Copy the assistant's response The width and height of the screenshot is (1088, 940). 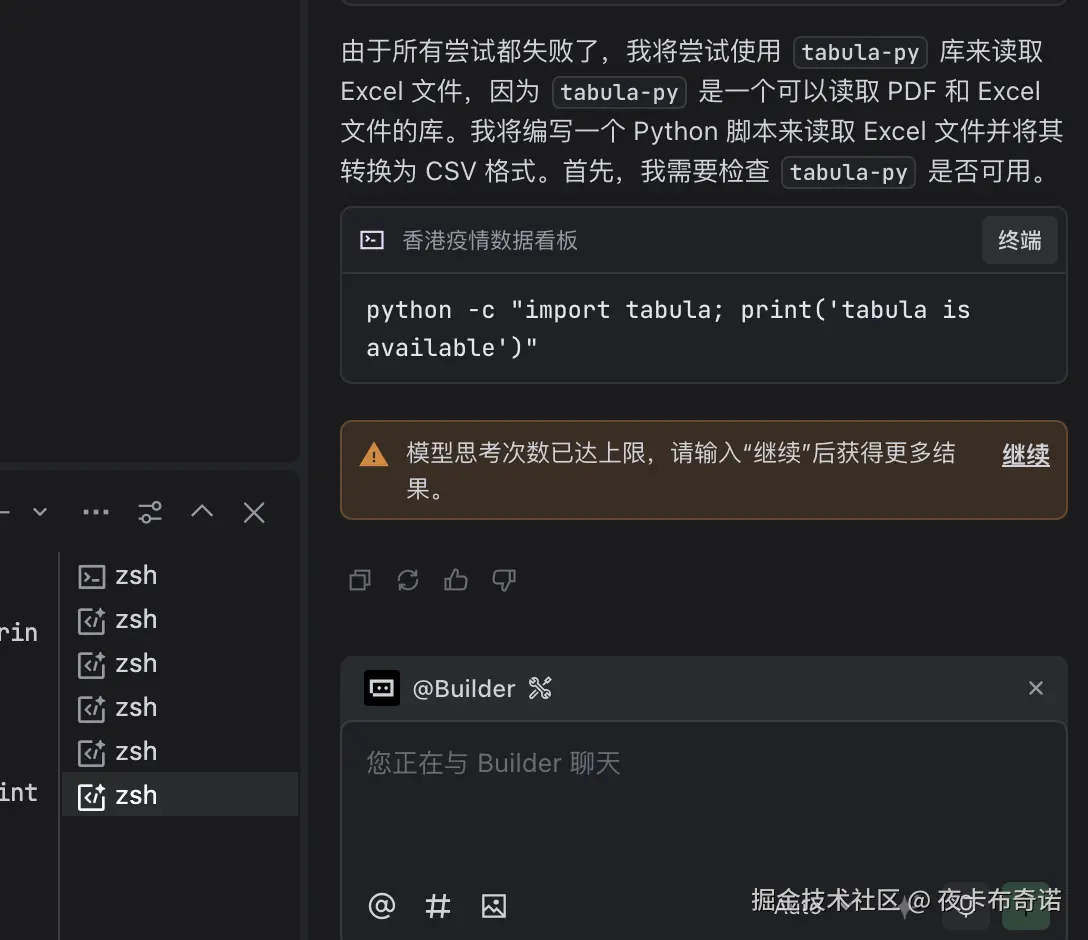(x=359, y=580)
